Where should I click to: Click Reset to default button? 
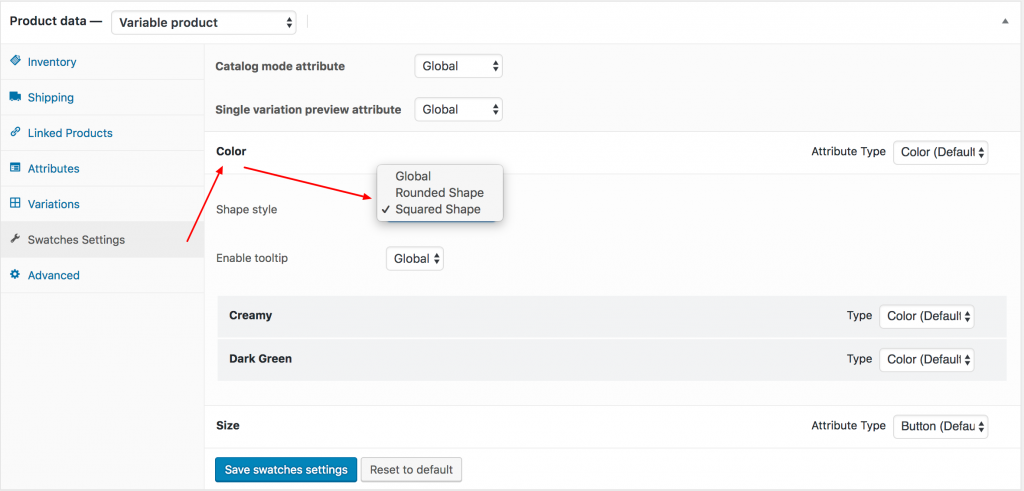(411, 470)
